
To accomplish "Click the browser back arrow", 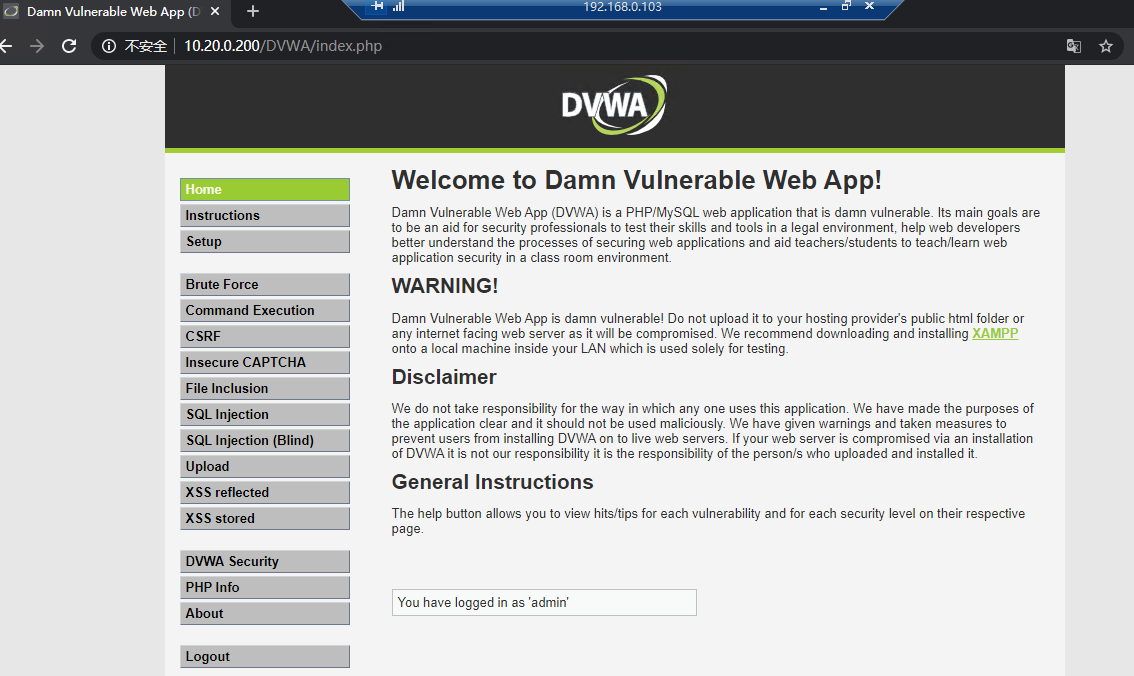I will 6,46.
